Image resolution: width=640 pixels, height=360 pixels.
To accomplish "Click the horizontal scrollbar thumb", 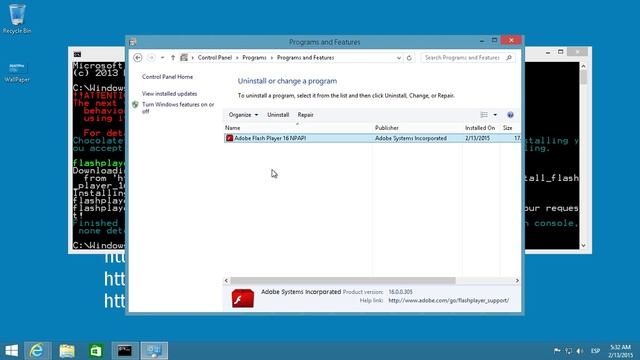I will [x=343, y=281].
